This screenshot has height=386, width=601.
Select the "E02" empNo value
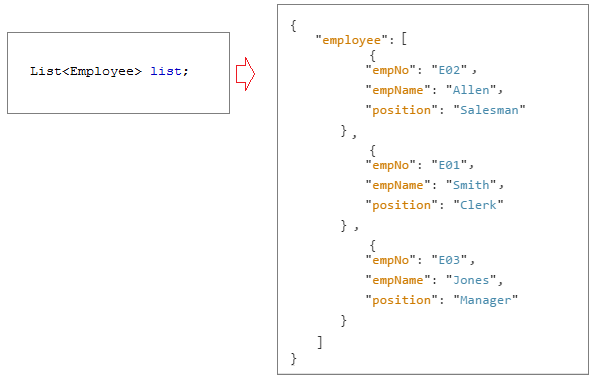(449, 70)
